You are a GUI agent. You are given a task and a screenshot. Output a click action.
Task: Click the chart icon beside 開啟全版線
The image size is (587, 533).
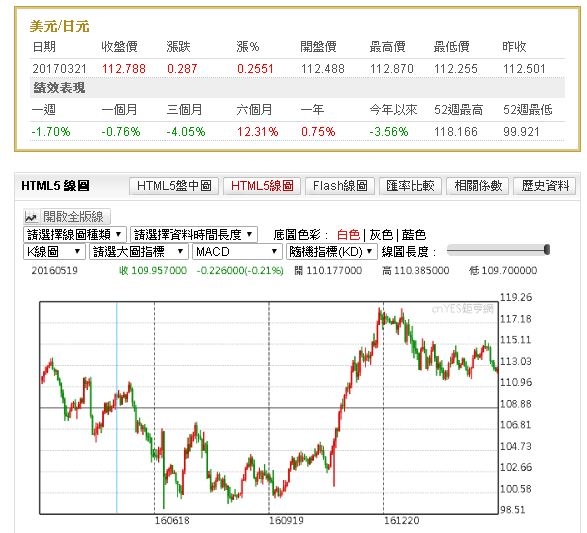[x=31, y=217]
